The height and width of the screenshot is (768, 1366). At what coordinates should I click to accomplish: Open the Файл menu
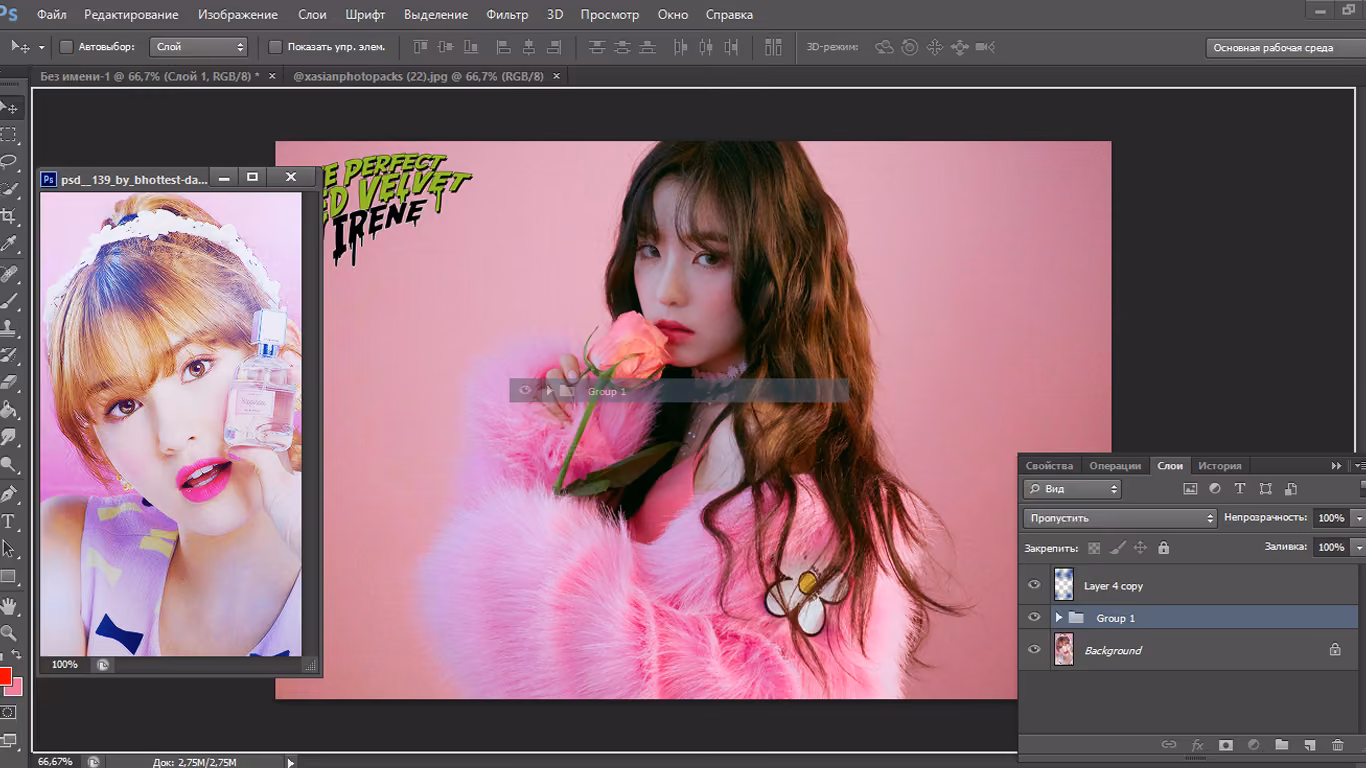tap(52, 15)
